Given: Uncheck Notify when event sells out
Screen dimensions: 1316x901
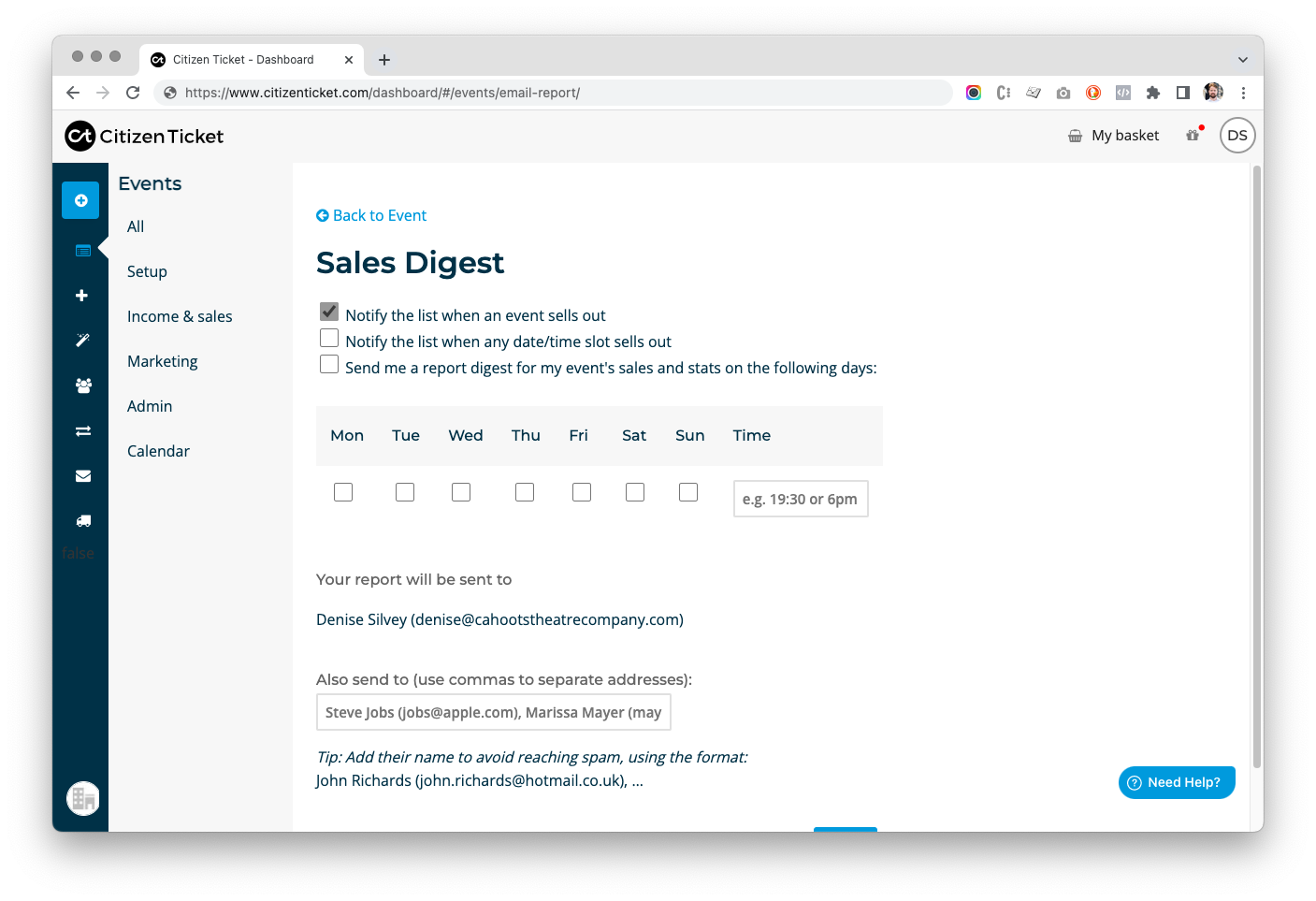Looking at the screenshot, I should click(x=329, y=312).
